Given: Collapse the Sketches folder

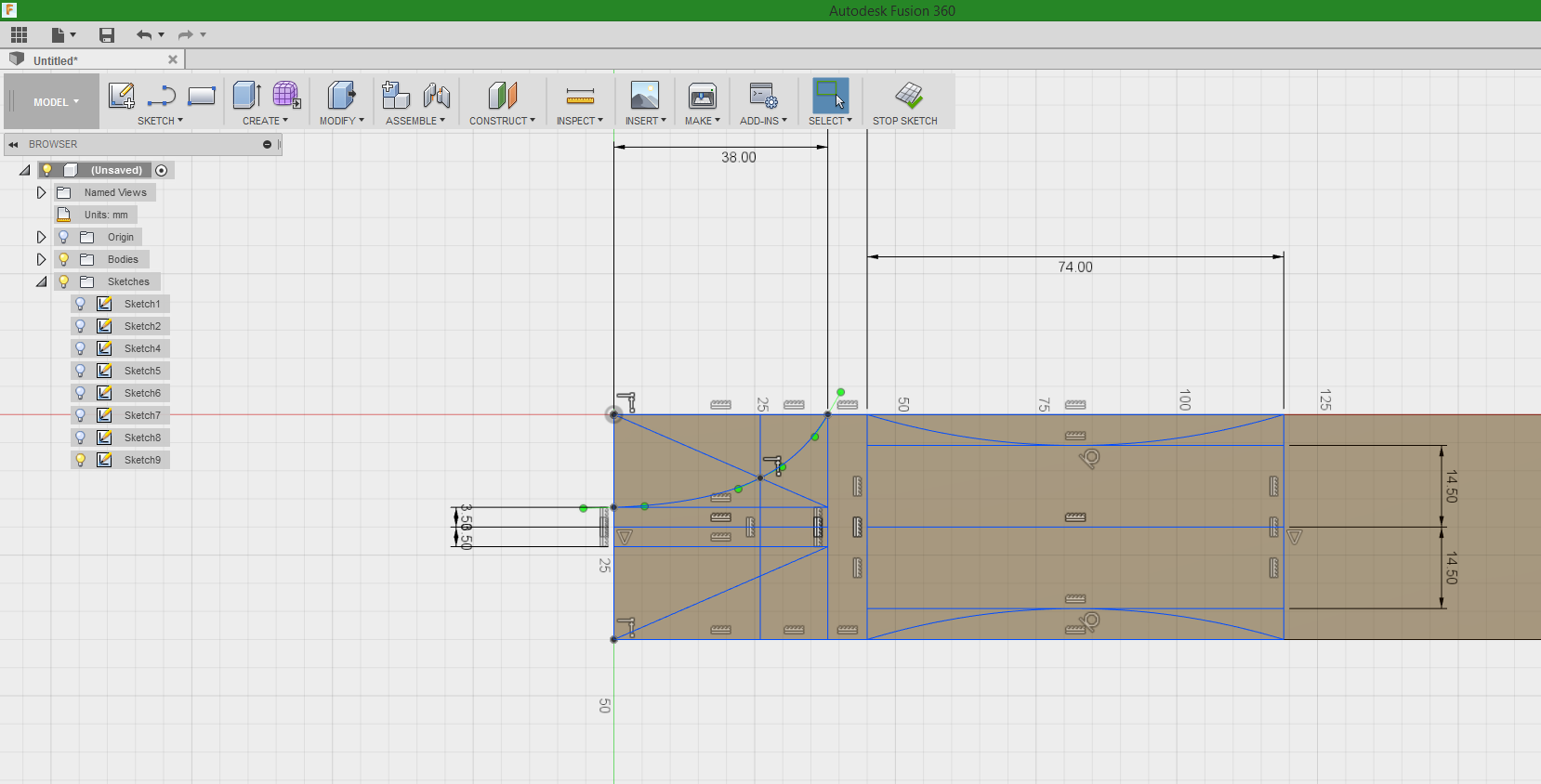Looking at the screenshot, I should pyautogui.click(x=41, y=281).
